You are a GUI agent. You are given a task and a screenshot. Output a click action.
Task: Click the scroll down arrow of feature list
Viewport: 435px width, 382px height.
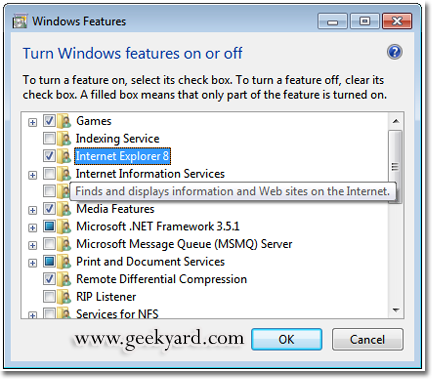coord(396,310)
